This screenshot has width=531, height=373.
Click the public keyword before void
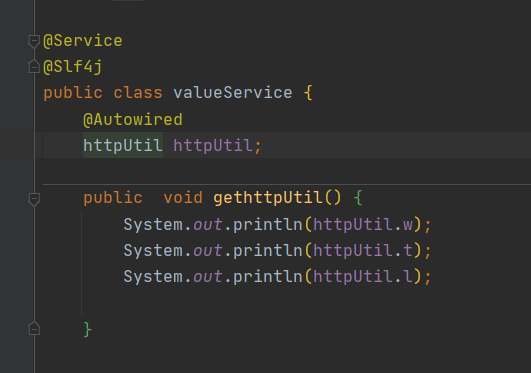[x=113, y=198]
